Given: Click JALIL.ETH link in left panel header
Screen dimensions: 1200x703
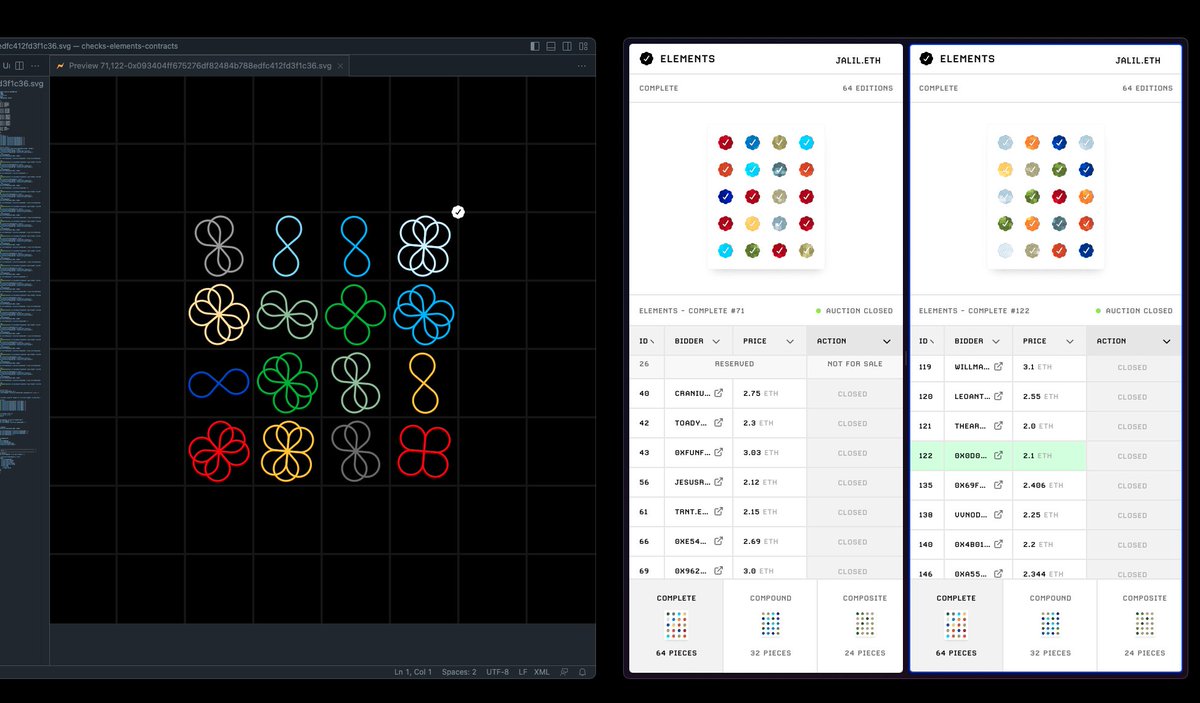Looking at the screenshot, I should click(858, 60).
